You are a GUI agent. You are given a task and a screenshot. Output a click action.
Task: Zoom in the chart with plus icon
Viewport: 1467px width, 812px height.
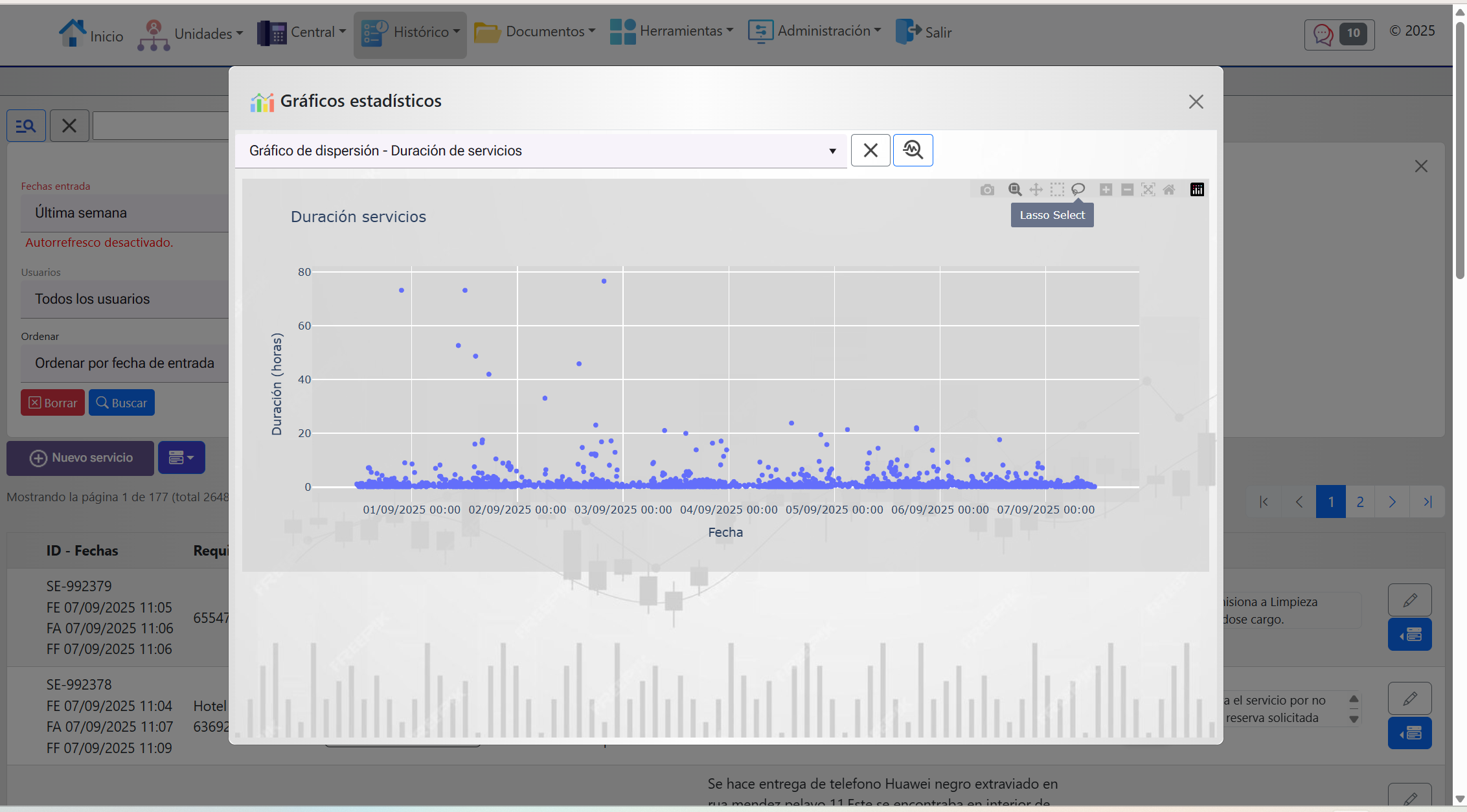click(1106, 190)
